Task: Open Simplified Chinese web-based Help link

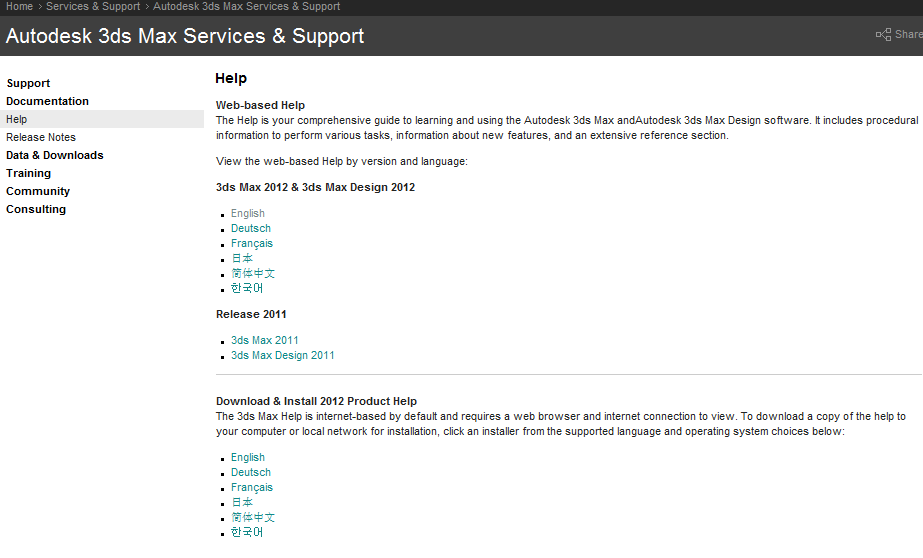Action: [253, 273]
